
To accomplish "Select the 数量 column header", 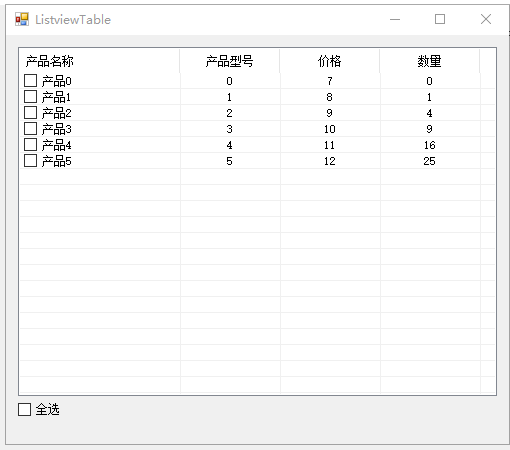I will (x=430, y=61).
